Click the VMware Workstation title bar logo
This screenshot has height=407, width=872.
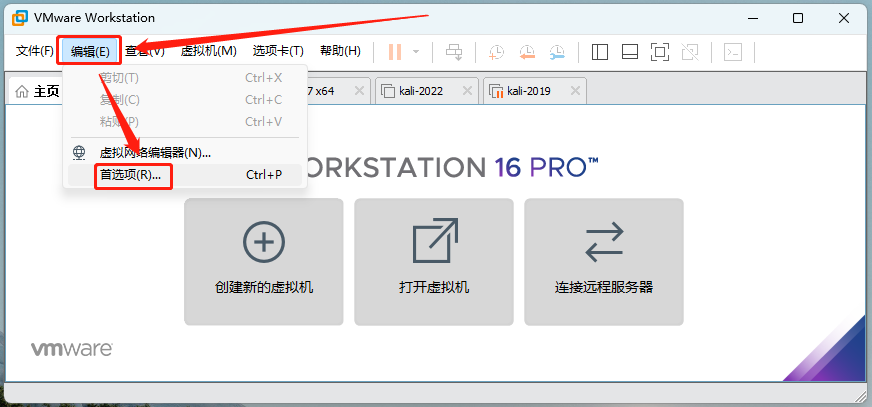[x=19, y=18]
